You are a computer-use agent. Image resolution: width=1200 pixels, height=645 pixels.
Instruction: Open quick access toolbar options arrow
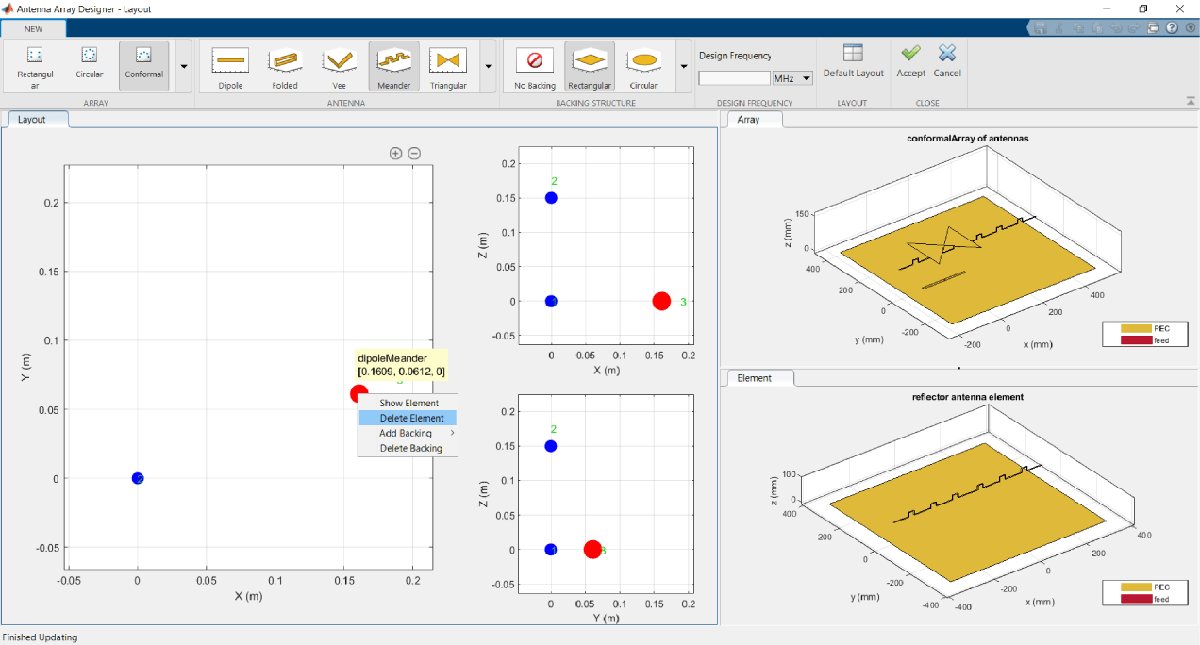click(1189, 29)
